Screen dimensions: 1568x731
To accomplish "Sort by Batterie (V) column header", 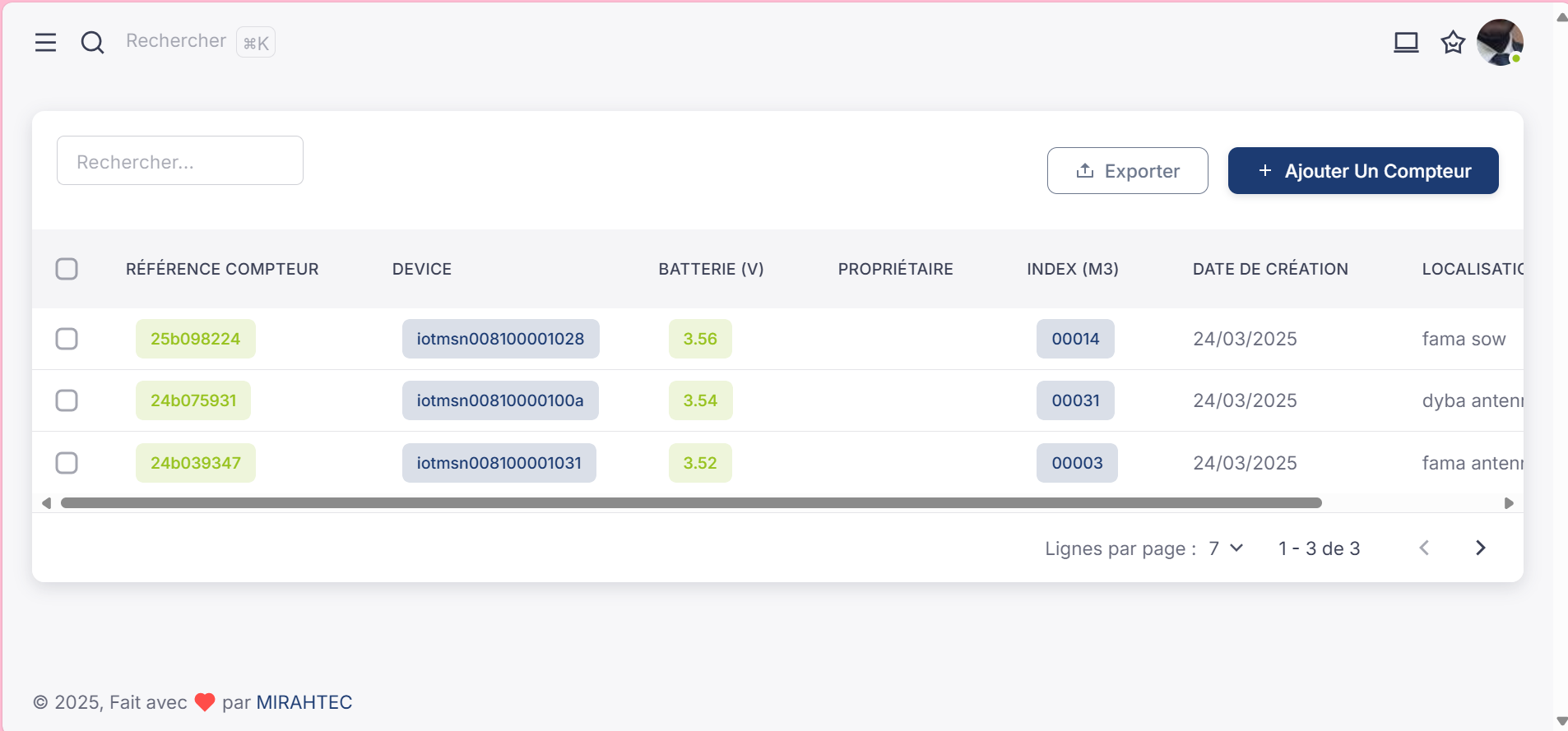I will (711, 269).
